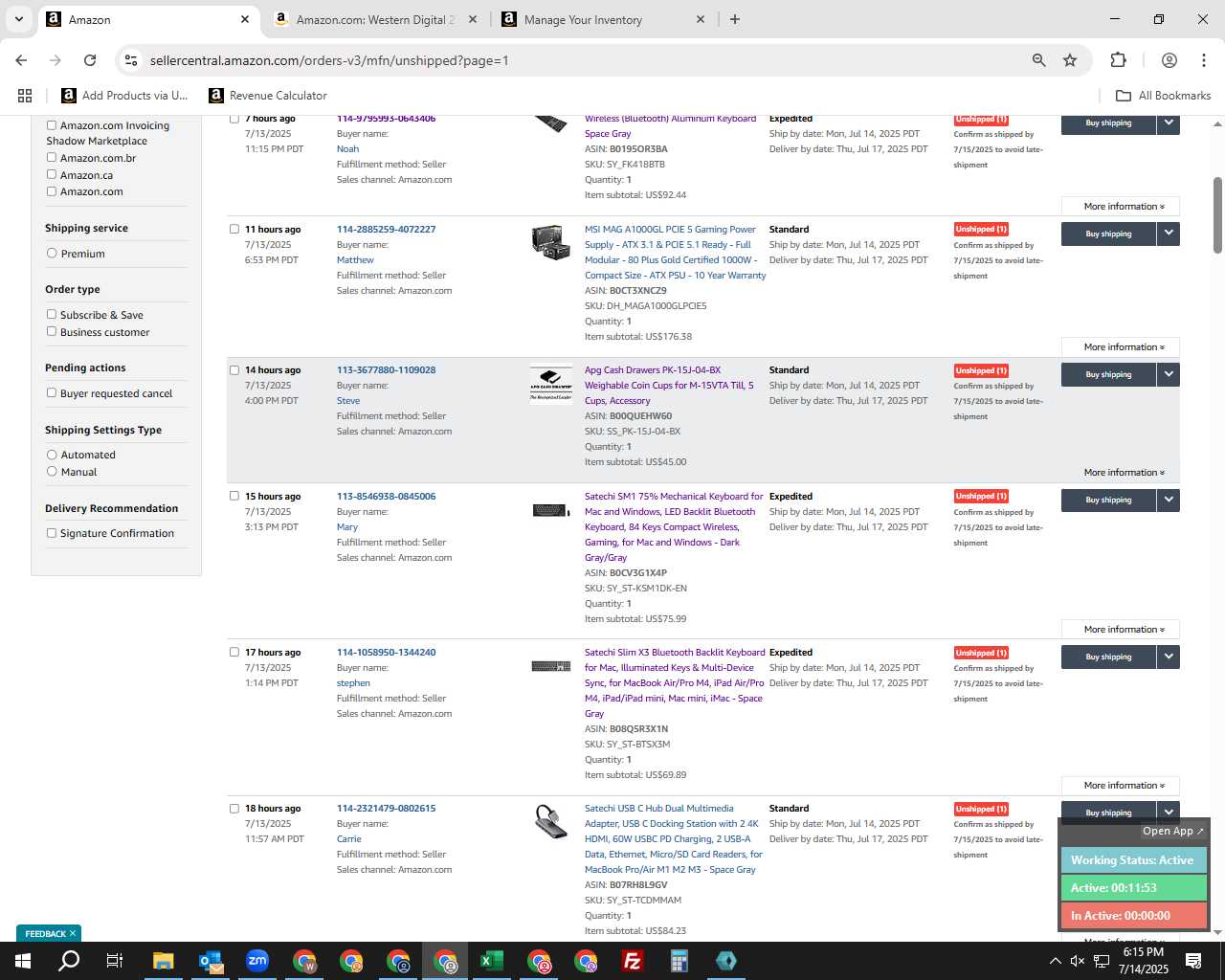The height and width of the screenshot is (980, 1225).
Task: Open the Chrome profile icon
Action: pyautogui.click(x=1169, y=60)
